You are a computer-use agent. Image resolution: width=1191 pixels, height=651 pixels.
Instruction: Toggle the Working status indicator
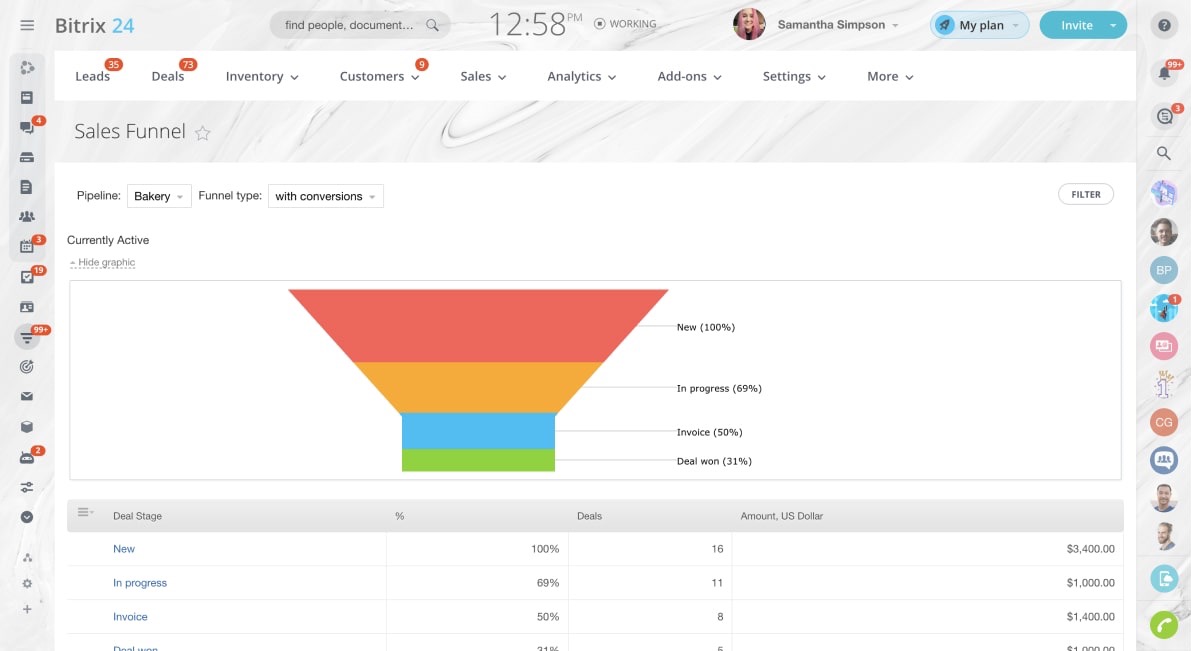625,24
